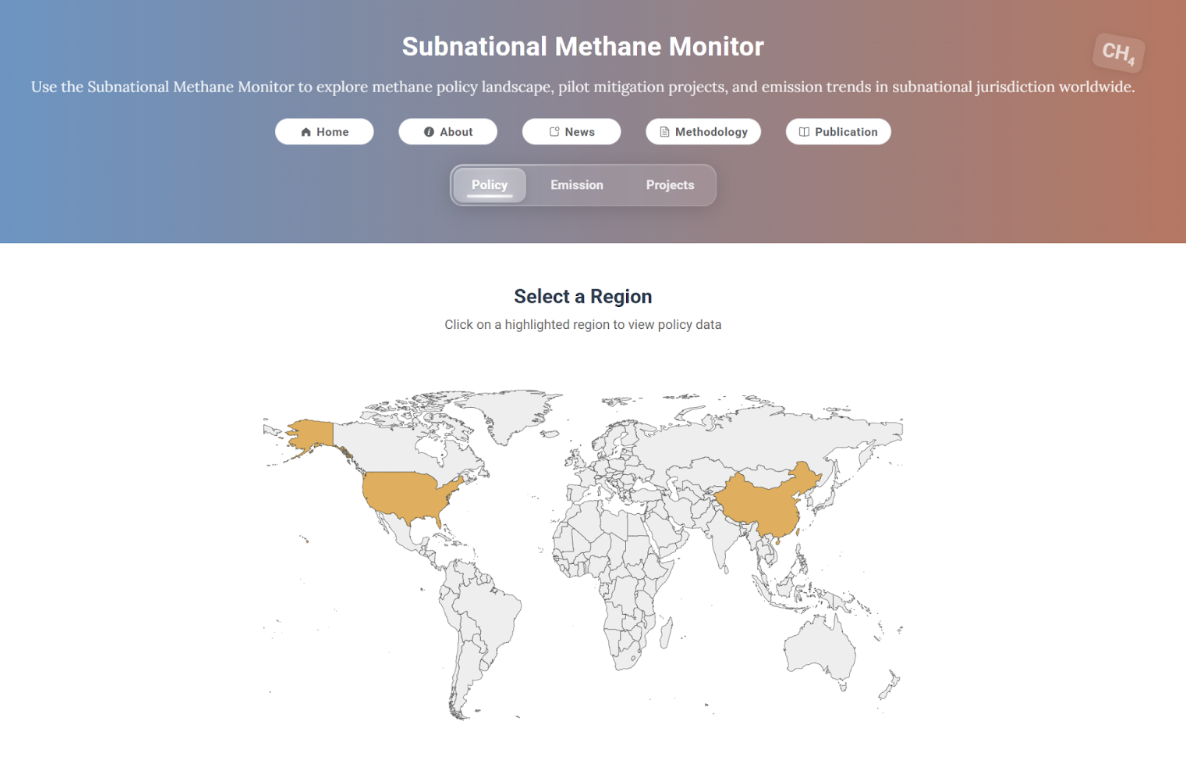Click the Publication button label

click(846, 132)
